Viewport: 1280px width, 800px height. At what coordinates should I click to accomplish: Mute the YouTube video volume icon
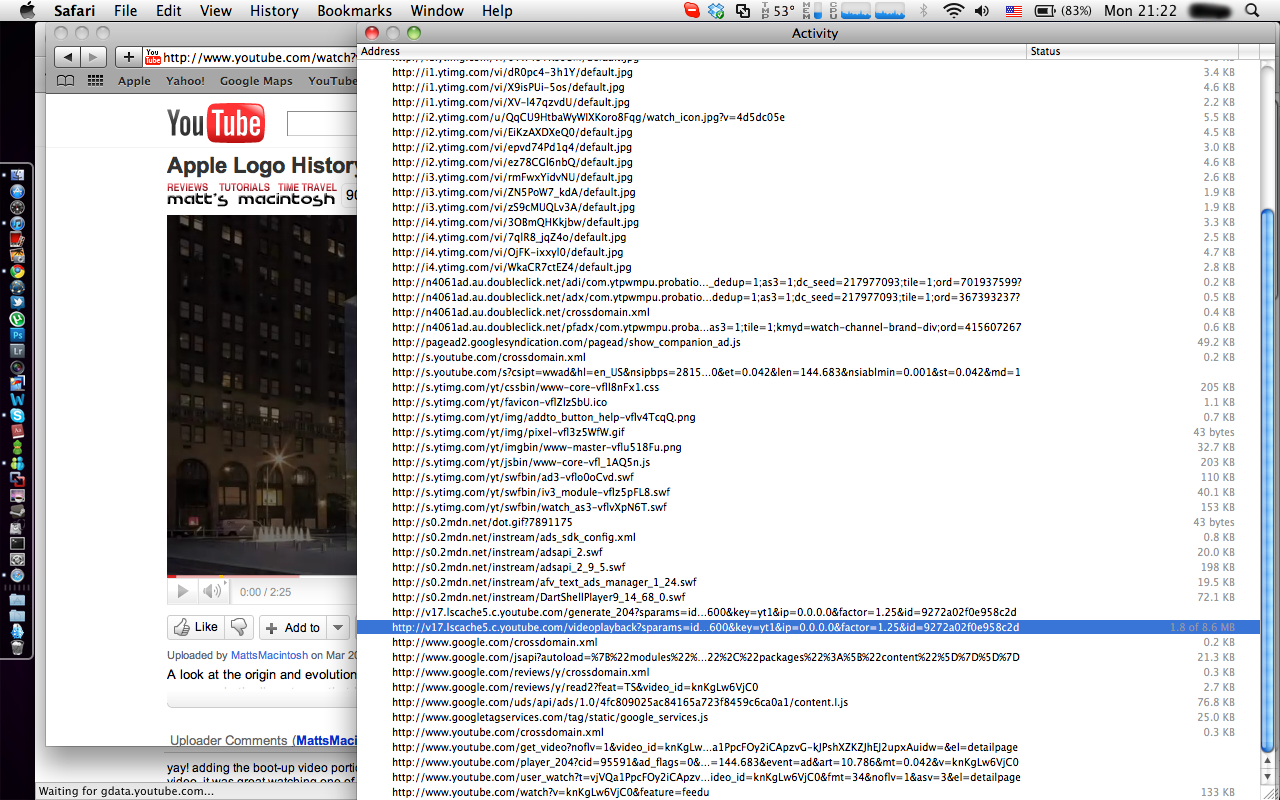[212, 591]
